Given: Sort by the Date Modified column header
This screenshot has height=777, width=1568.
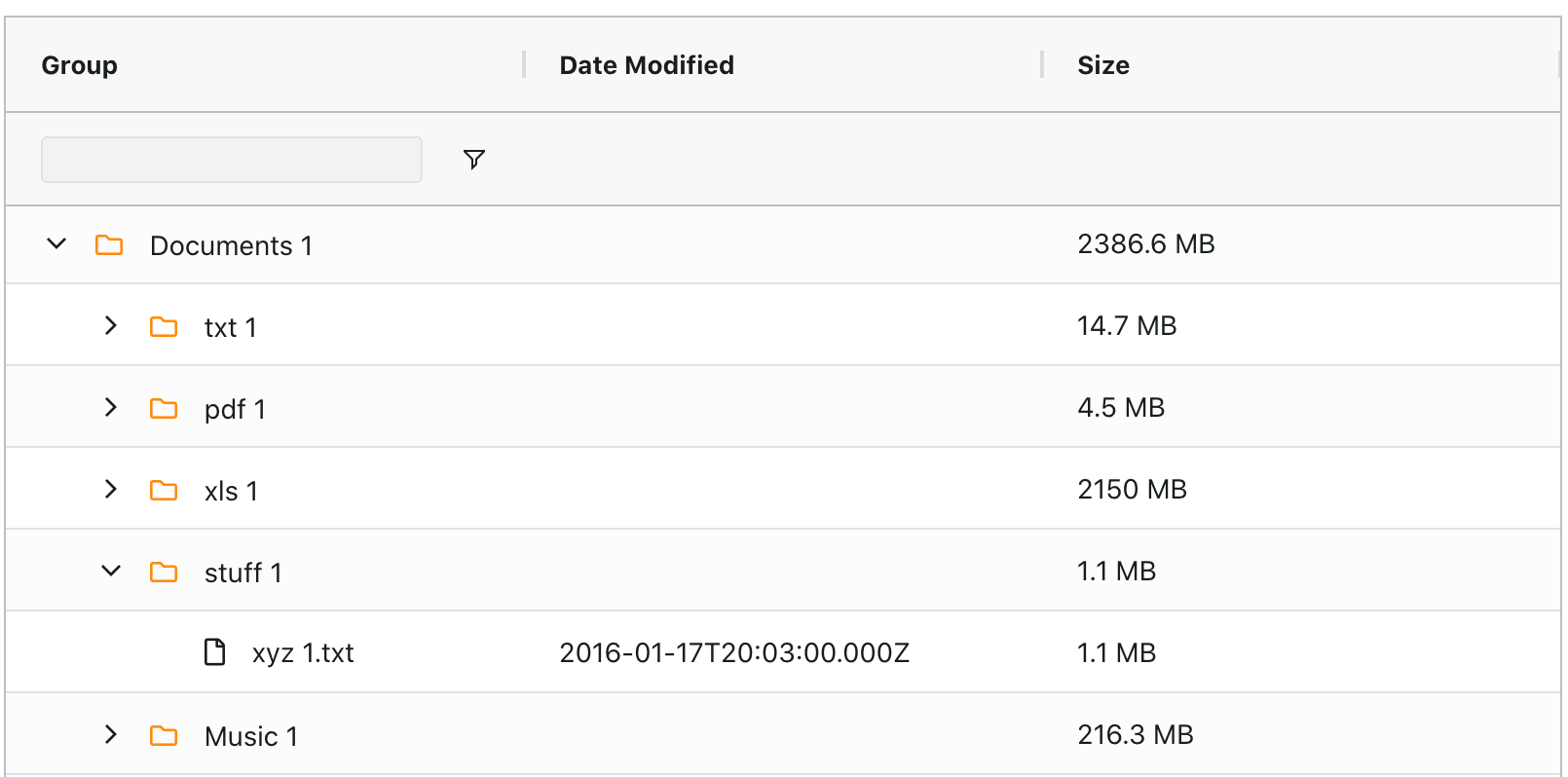Looking at the screenshot, I should (647, 65).
